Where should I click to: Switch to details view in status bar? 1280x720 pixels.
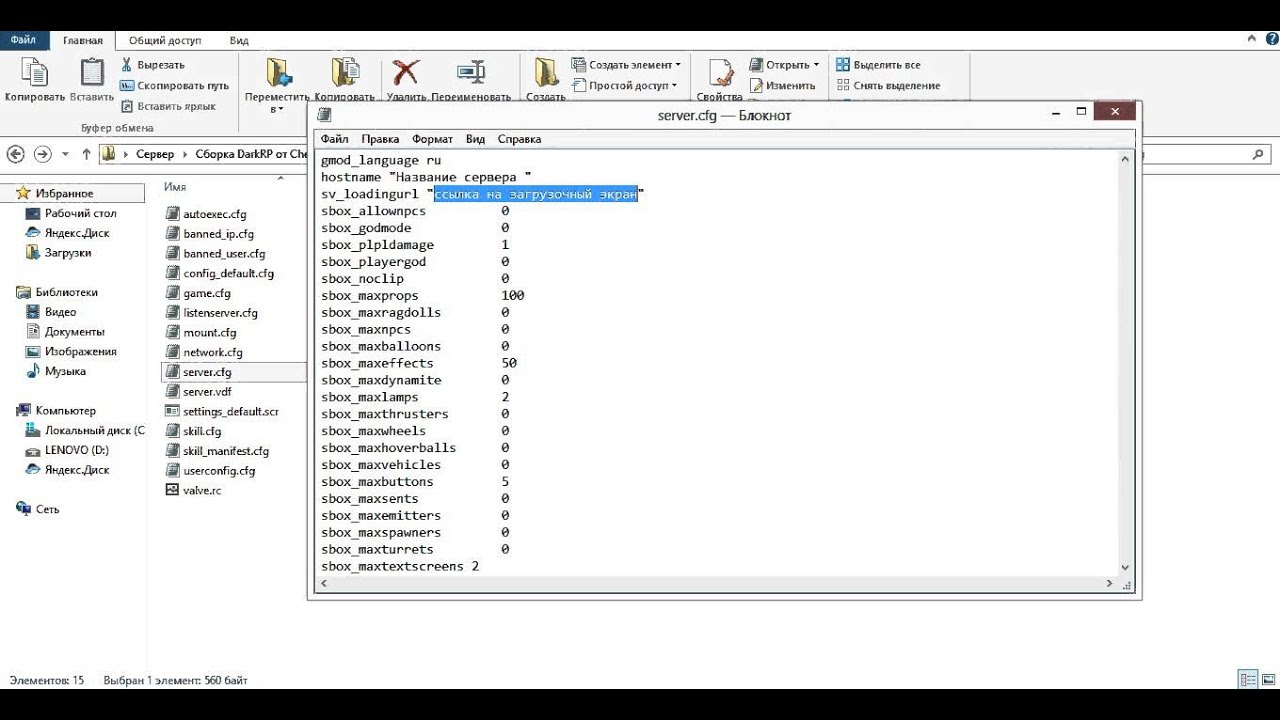click(1247, 680)
